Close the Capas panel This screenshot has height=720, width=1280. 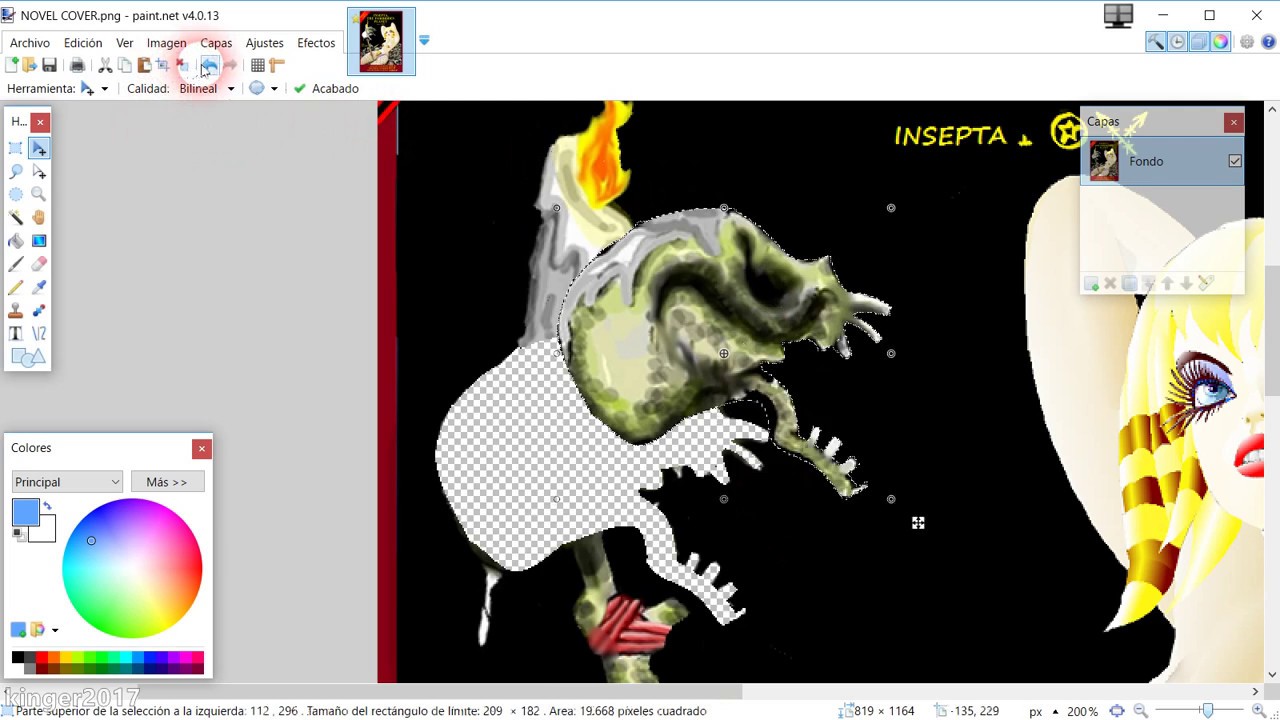1234,122
